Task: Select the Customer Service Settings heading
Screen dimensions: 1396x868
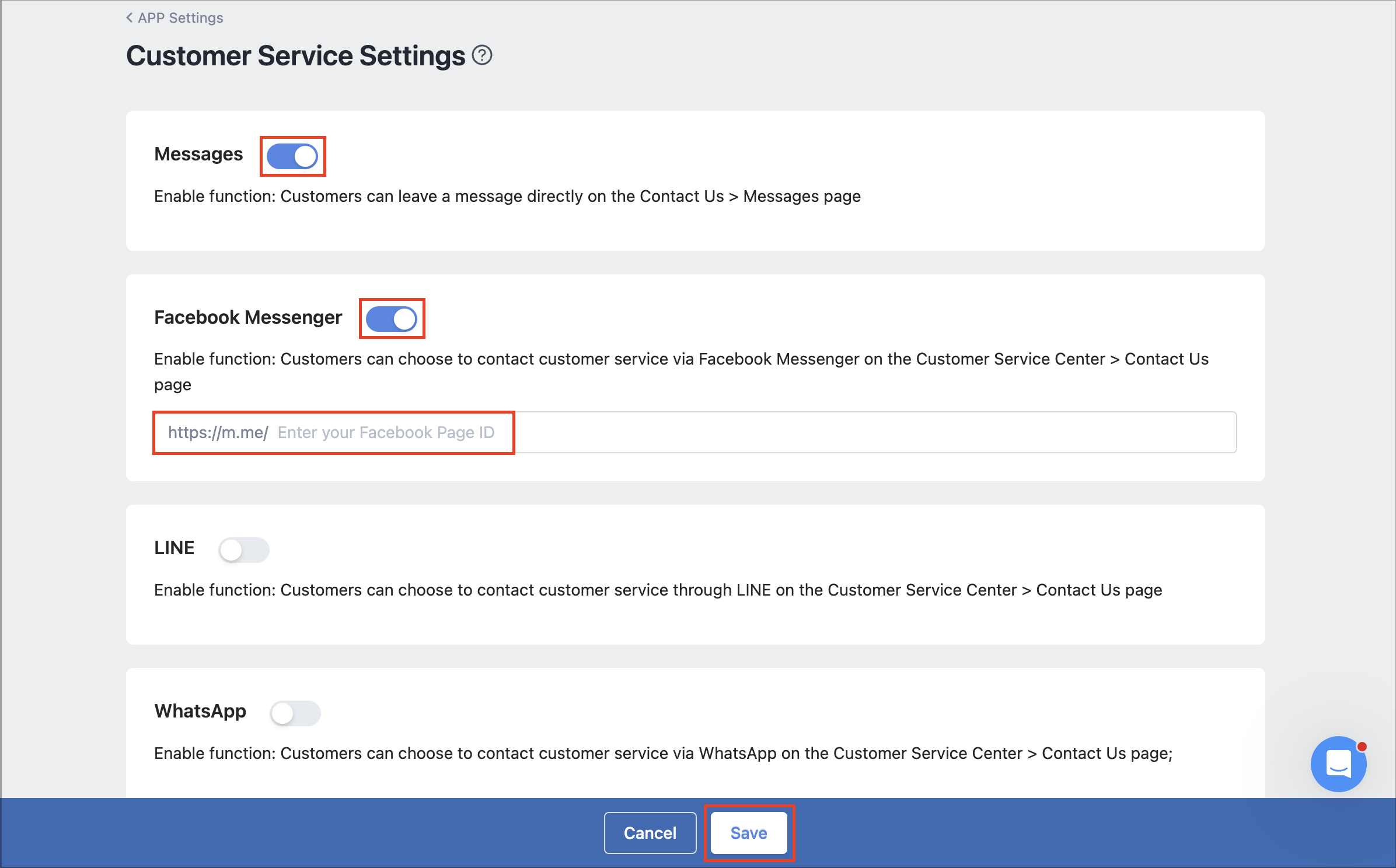Action: 296,56
